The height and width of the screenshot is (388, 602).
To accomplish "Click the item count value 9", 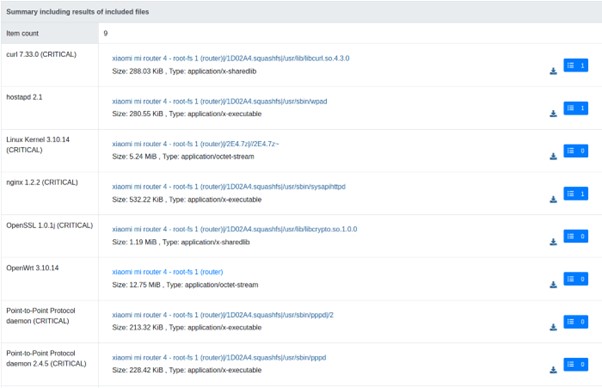I will (106, 33).
